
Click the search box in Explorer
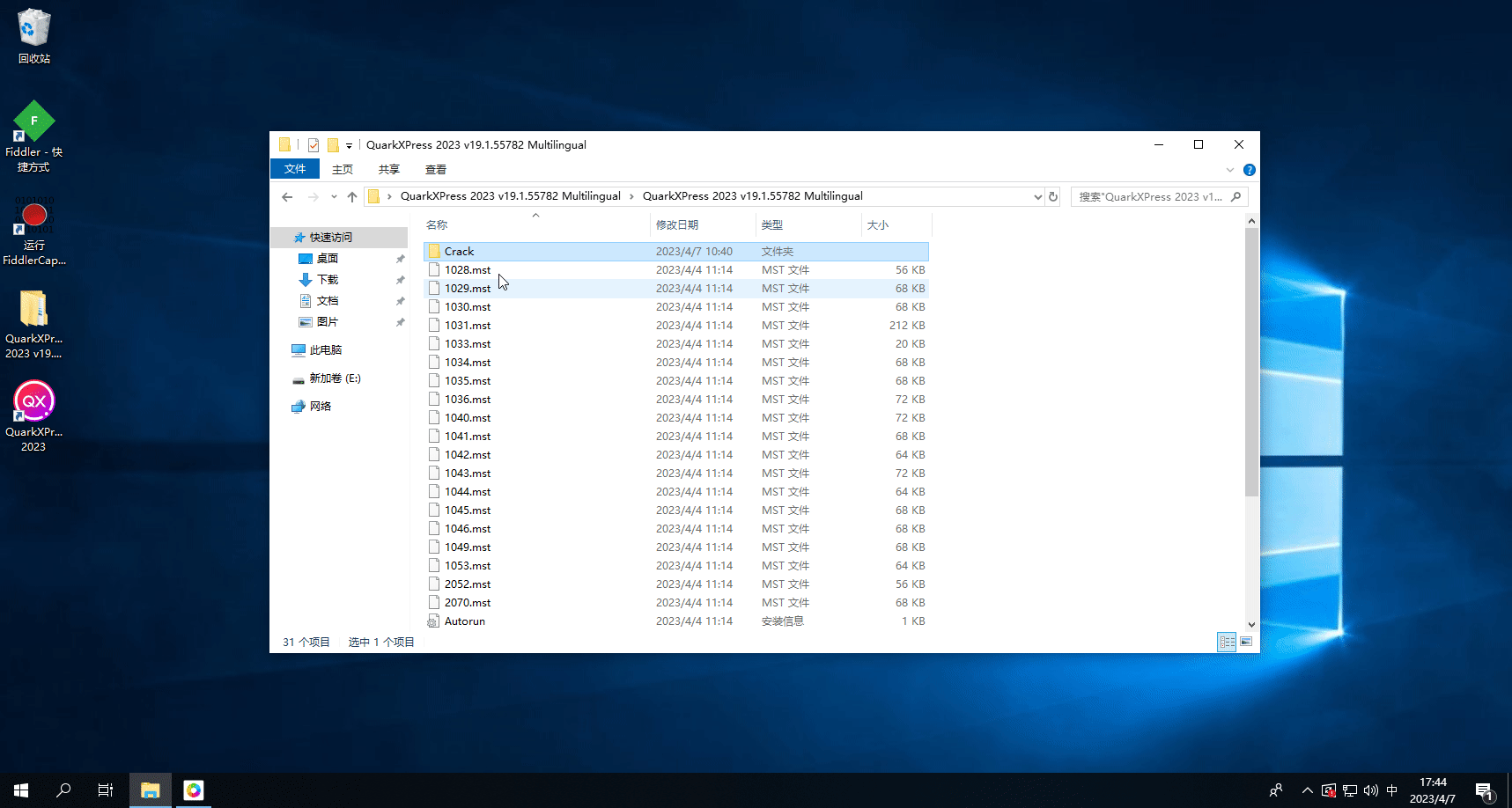pyautogui.click(x=1159, y=197)
